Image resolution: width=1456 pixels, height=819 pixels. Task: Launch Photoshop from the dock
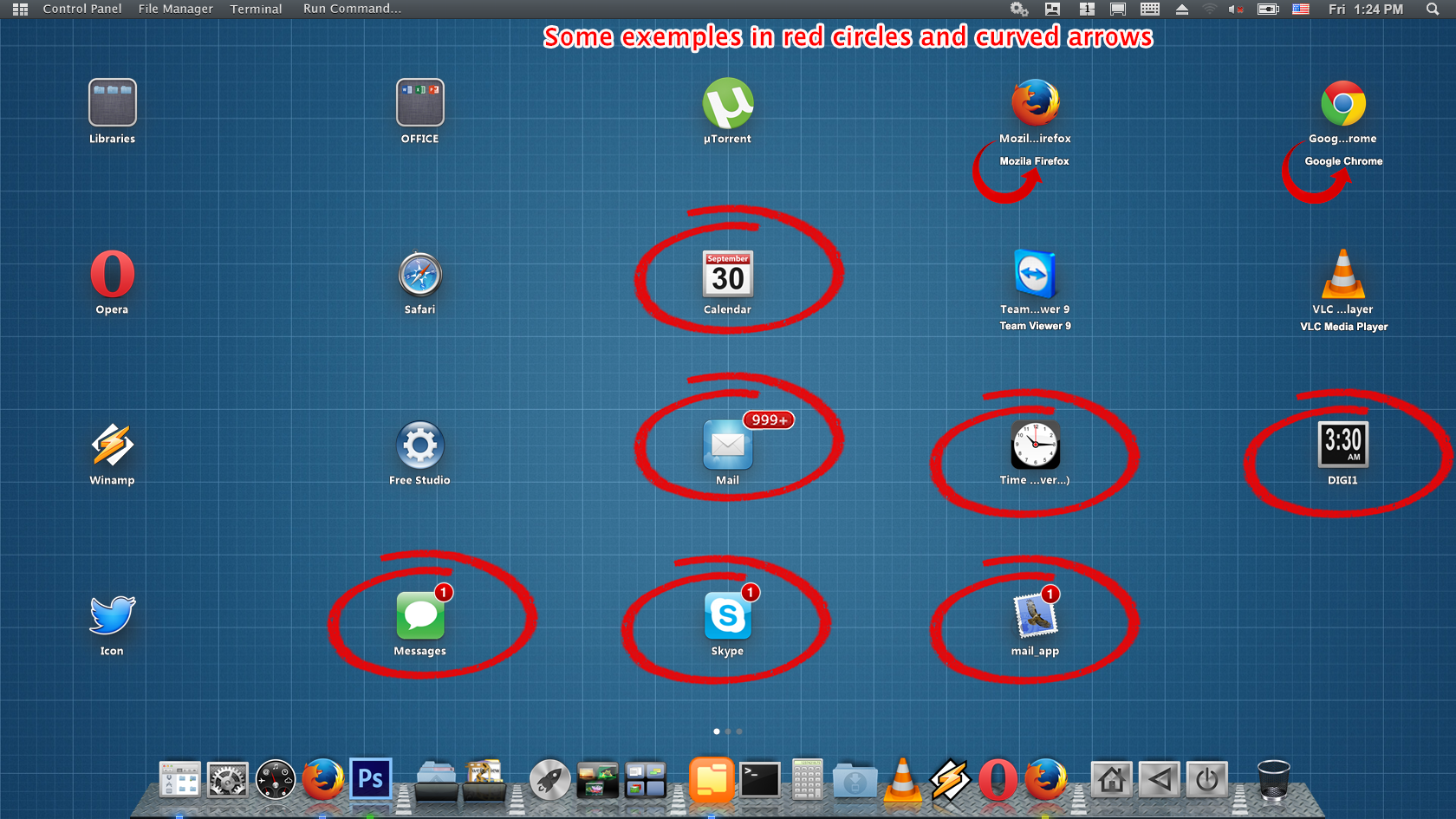coord(371,778)
